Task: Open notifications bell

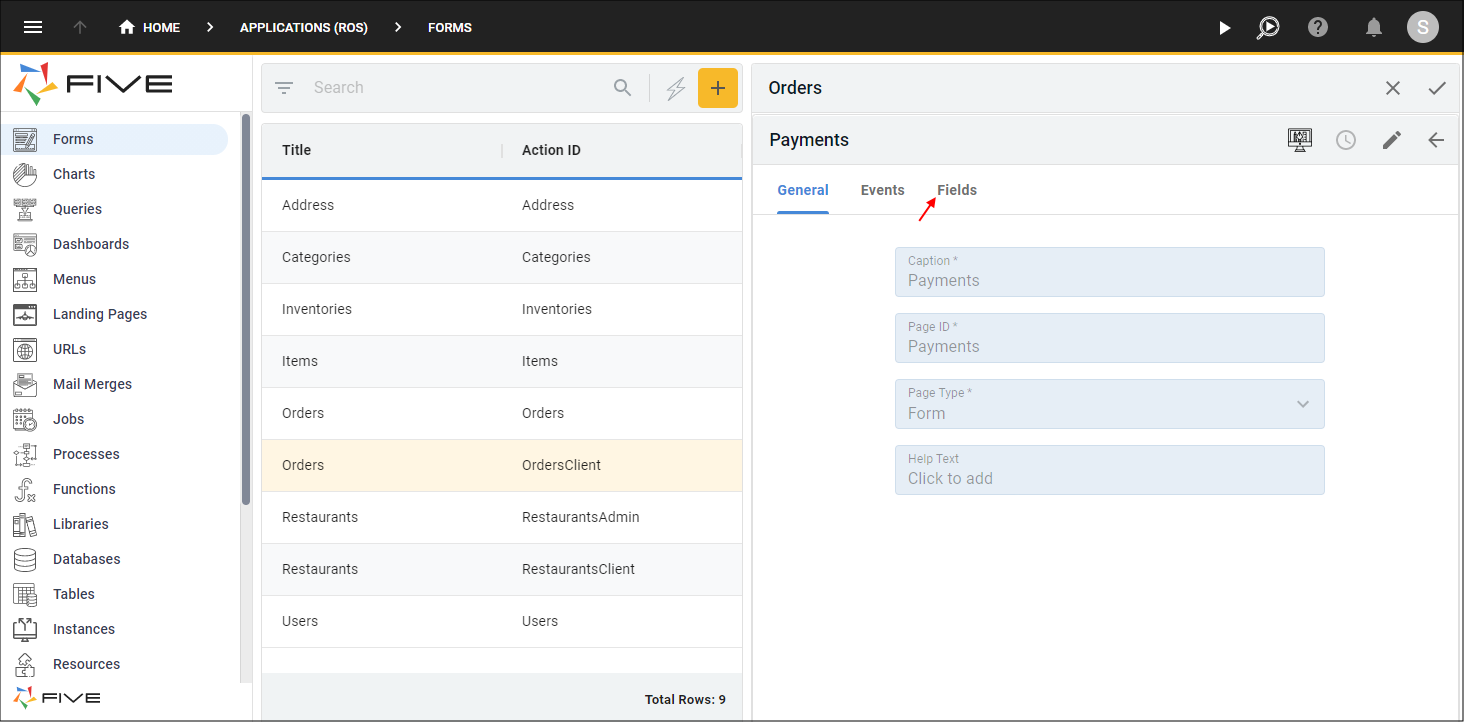Action: click(1374, 27)
